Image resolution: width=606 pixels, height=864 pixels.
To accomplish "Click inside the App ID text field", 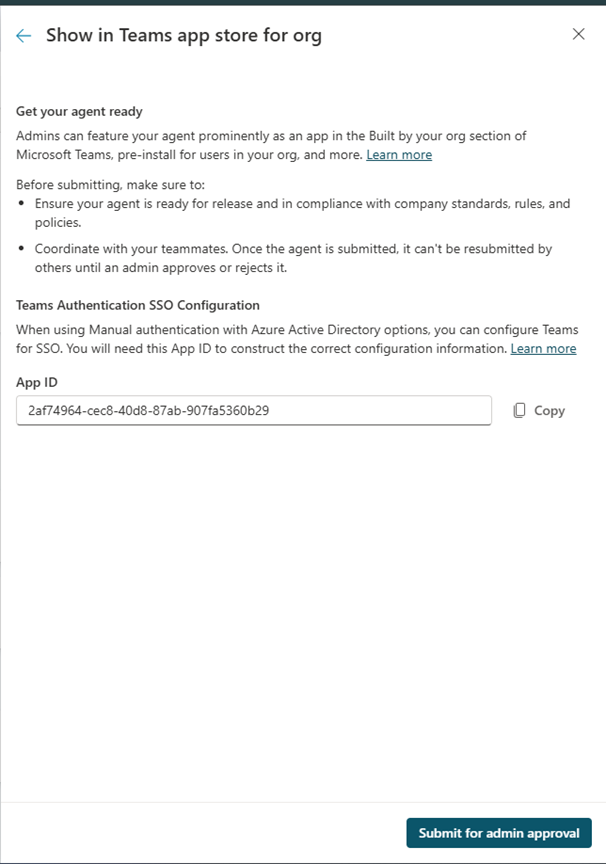I will [x=253, y=410].
